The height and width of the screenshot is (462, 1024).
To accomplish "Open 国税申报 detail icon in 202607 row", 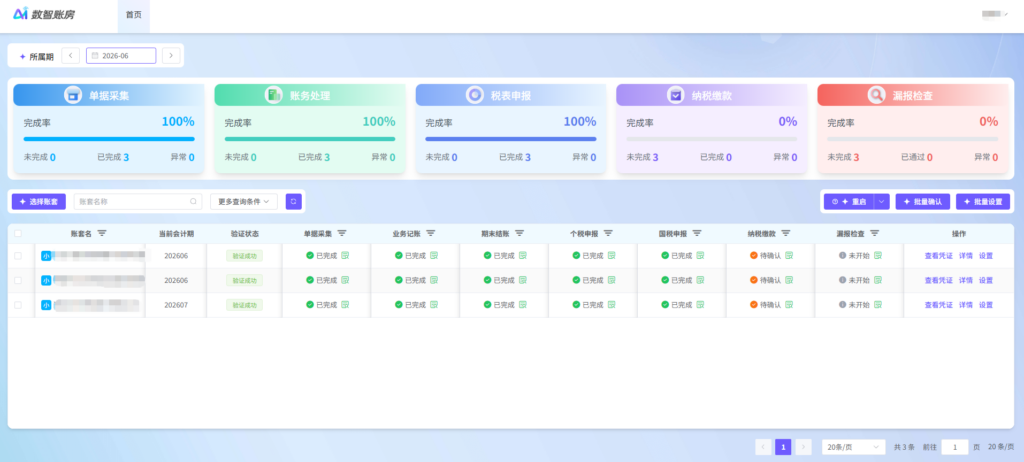I will (x=700, y=305).
